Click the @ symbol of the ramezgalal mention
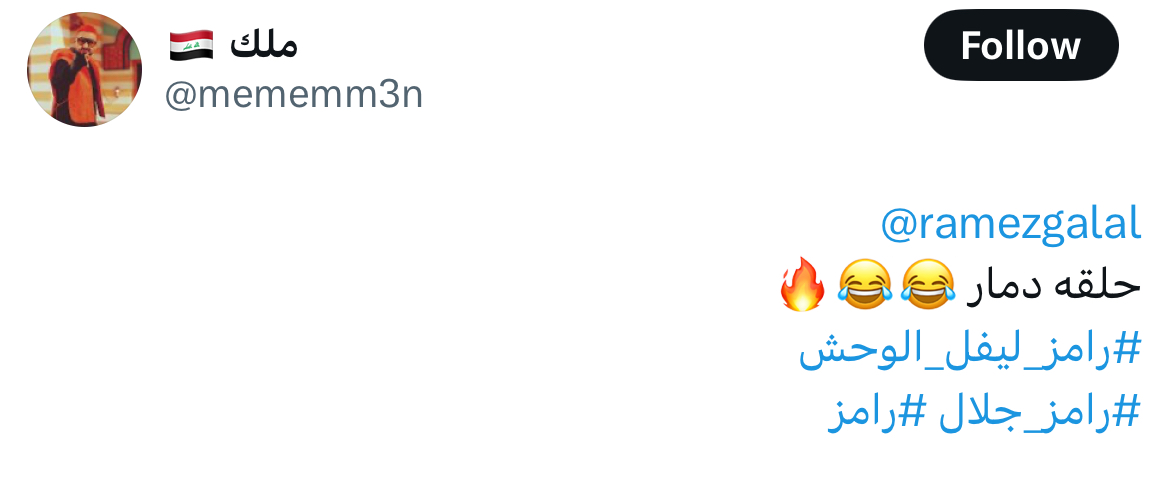The width and height of the screenshot is (1170, 483). [x=896, y=225]
